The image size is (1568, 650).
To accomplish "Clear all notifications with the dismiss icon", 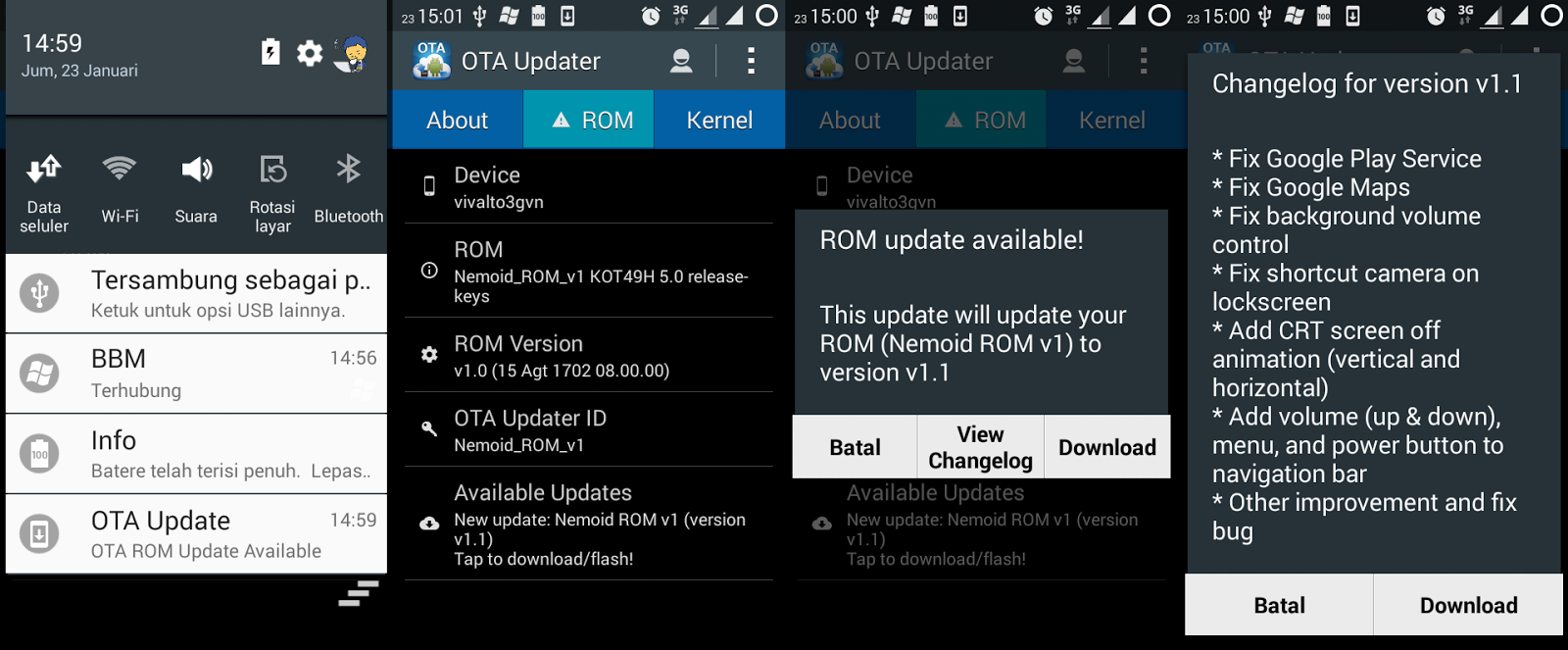I will click(x=359, y=593).
